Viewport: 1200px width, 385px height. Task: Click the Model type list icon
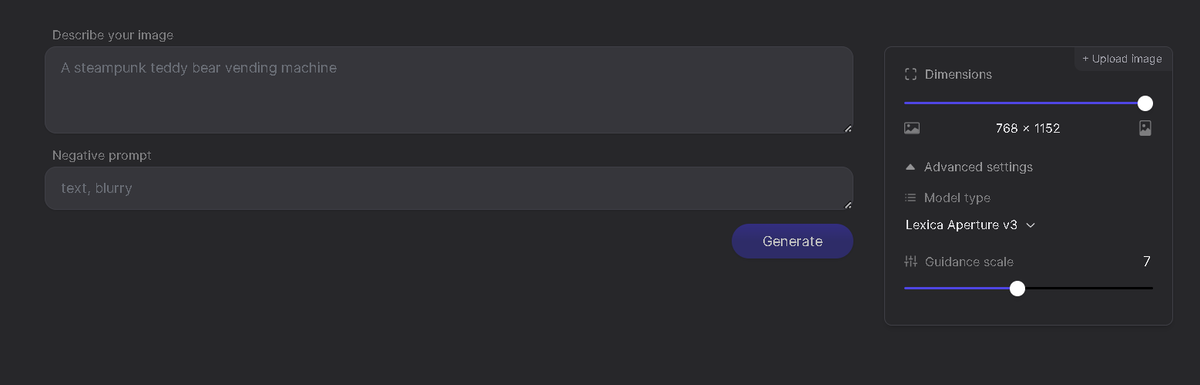910,198
